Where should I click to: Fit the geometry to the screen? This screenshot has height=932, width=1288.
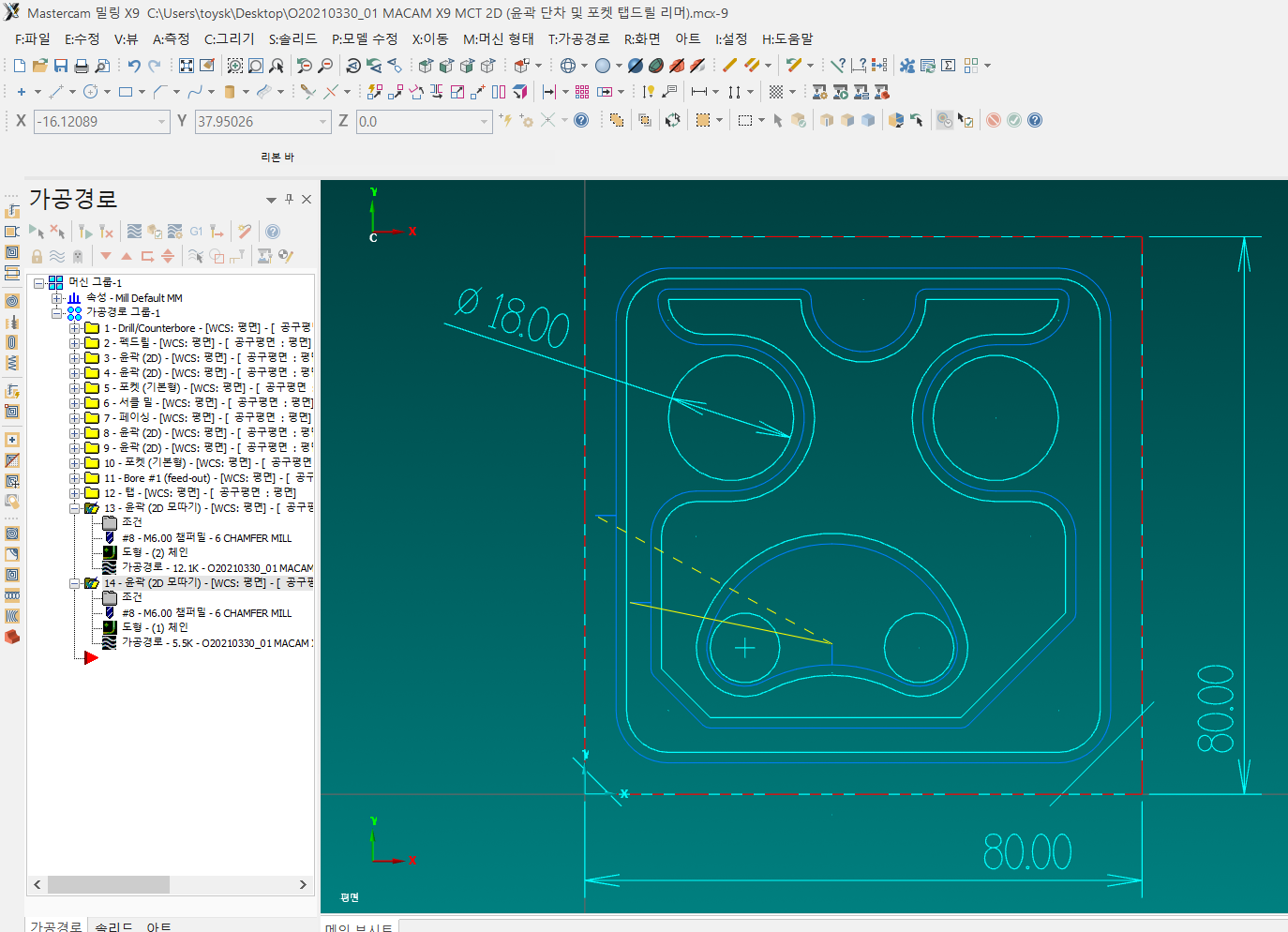click(x=187, y=66)
